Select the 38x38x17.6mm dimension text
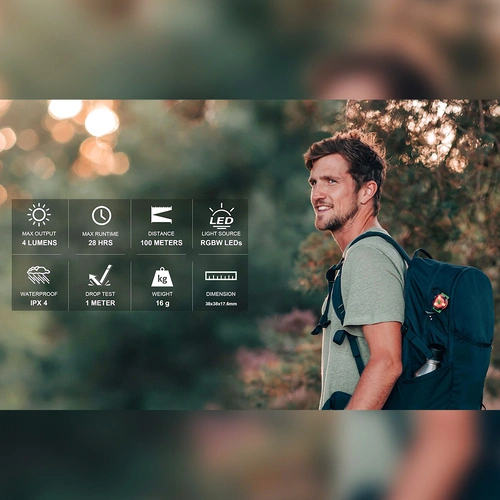 [x=221, y=304]
